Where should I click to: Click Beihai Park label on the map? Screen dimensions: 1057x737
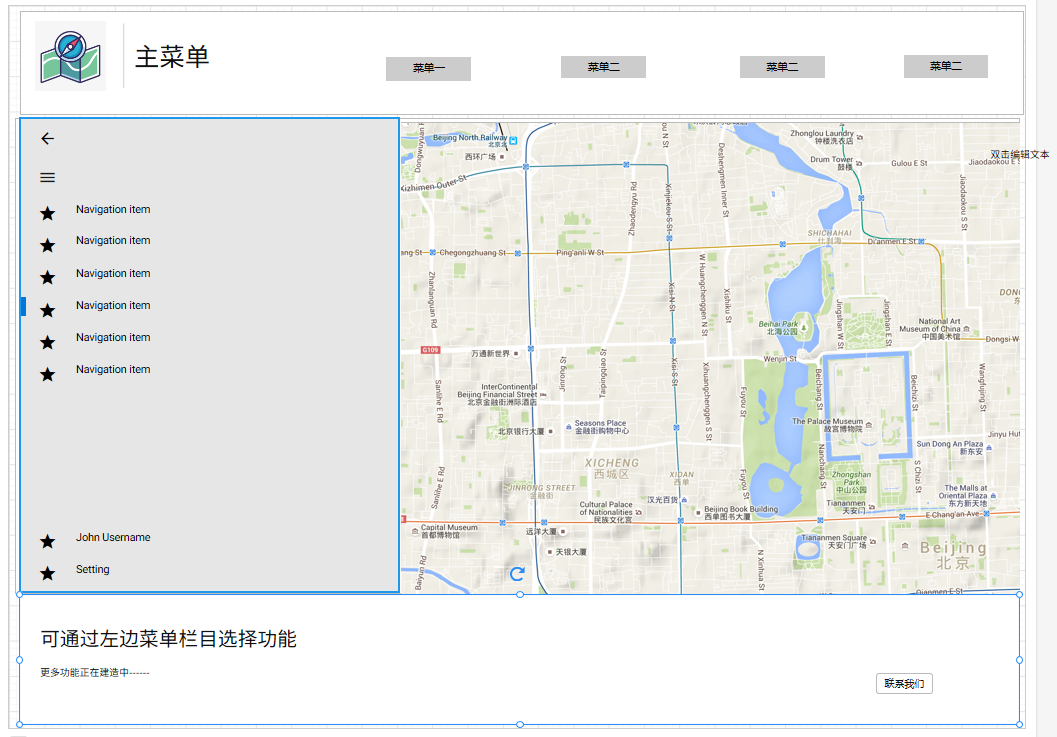coord(778,328)
